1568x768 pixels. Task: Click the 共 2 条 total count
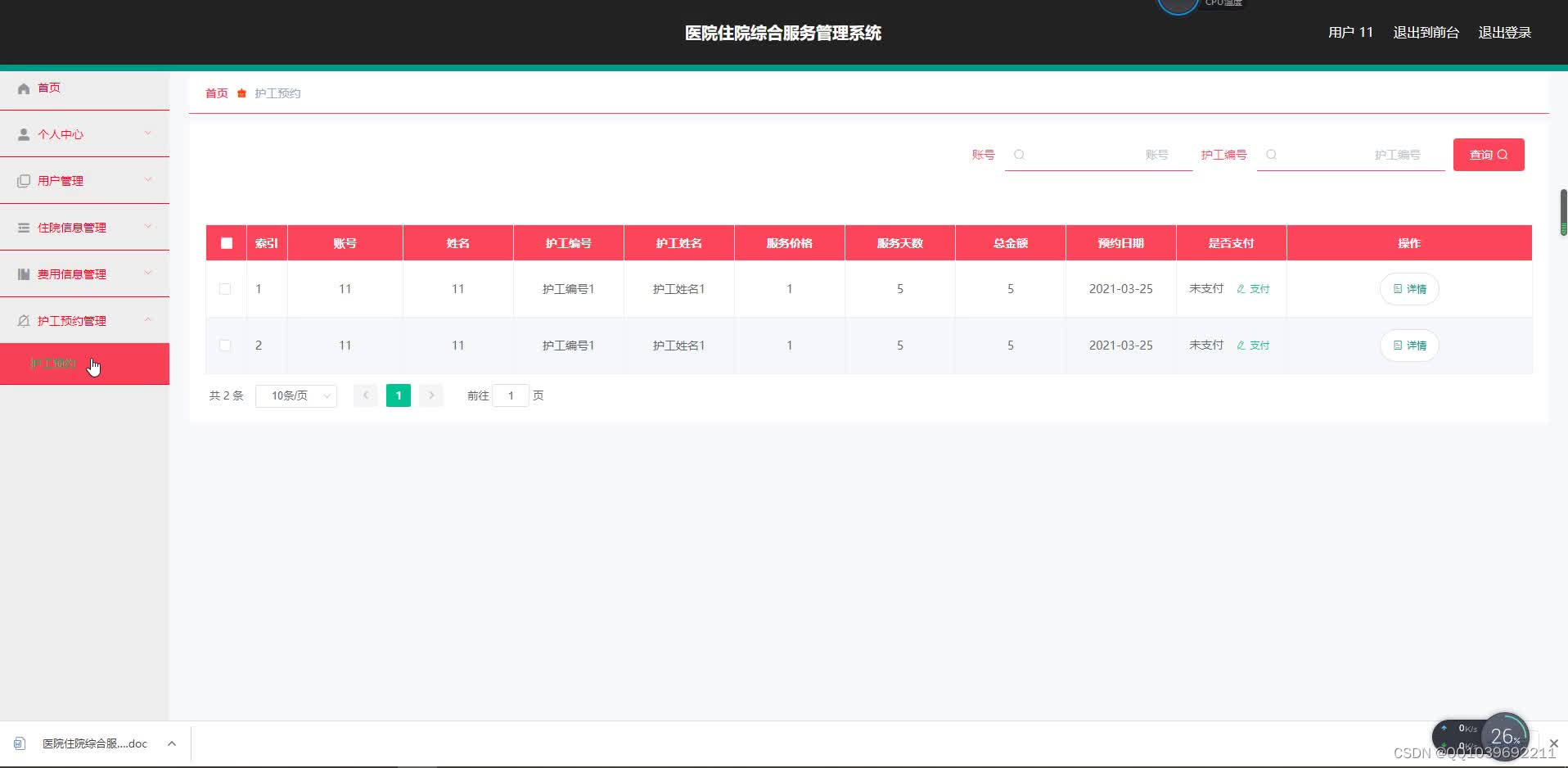click(227, 395)
